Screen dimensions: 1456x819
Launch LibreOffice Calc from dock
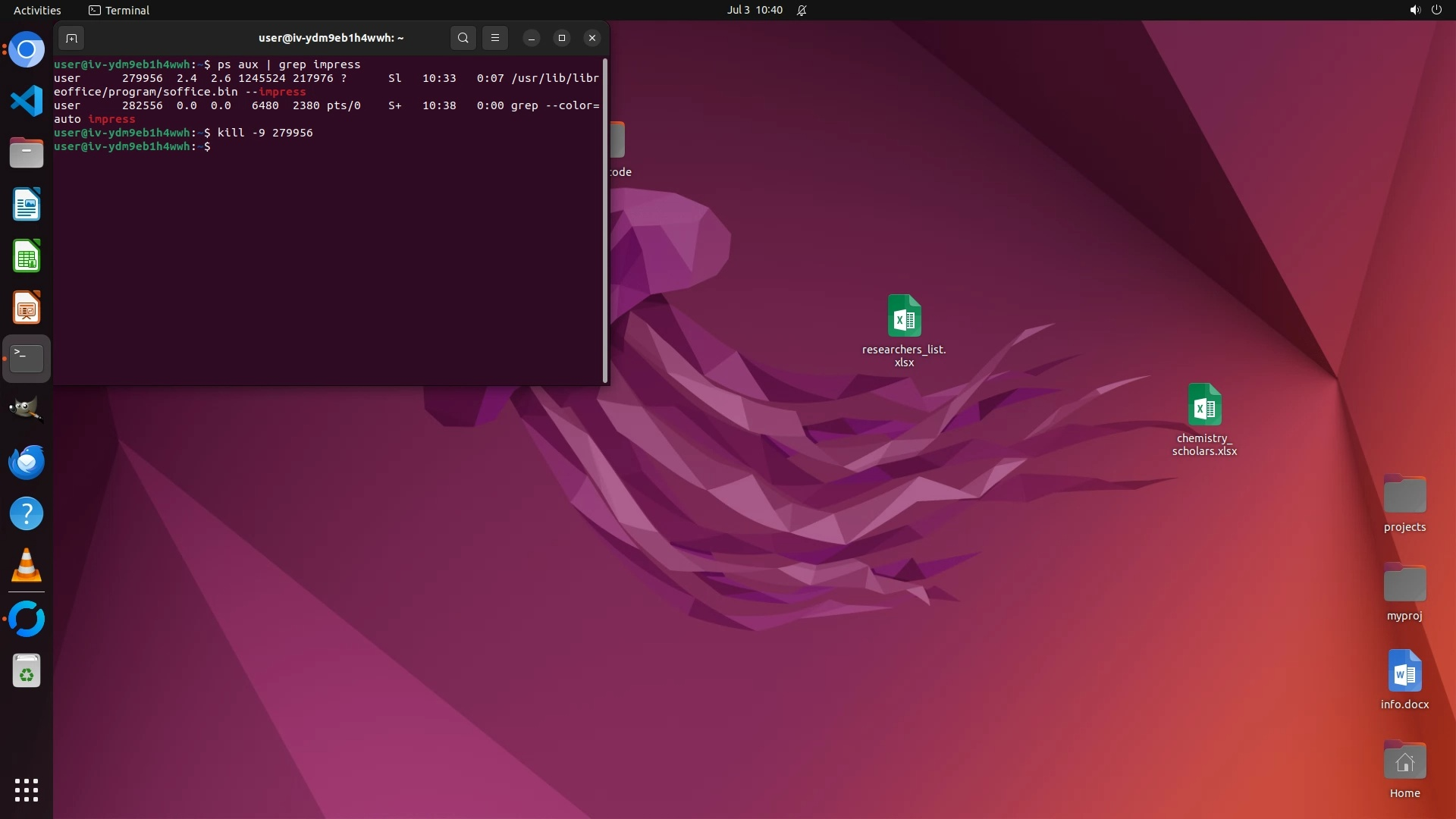click(x=27, y=256)
